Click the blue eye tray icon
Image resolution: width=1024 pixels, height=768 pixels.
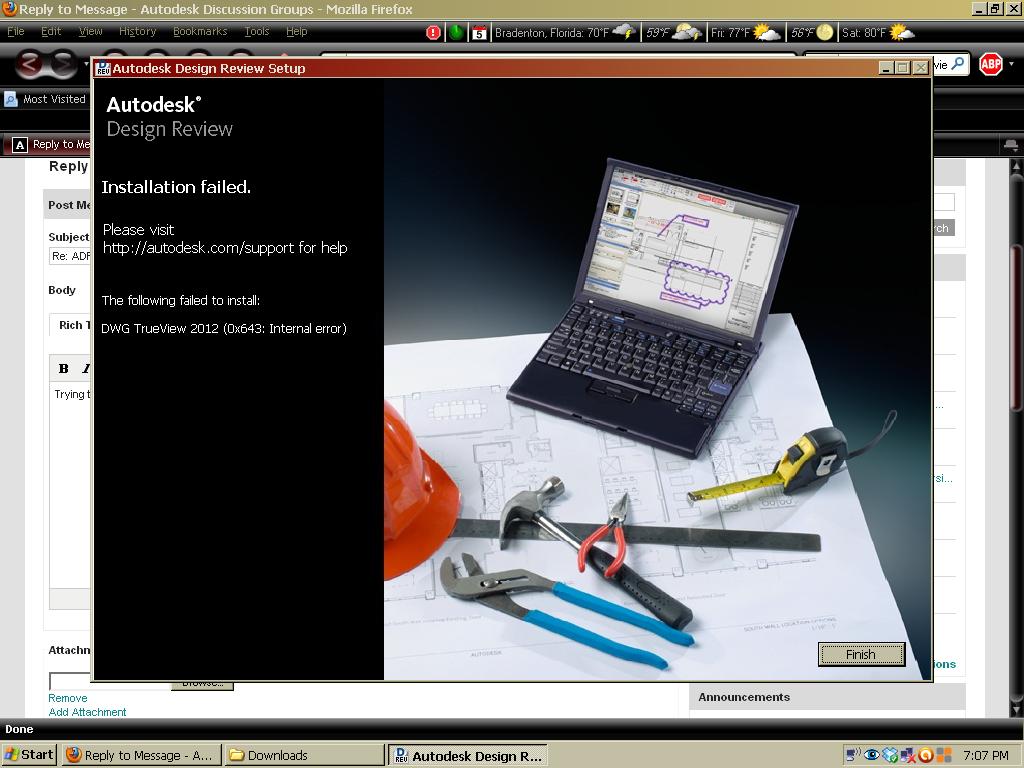pos(871,755)
